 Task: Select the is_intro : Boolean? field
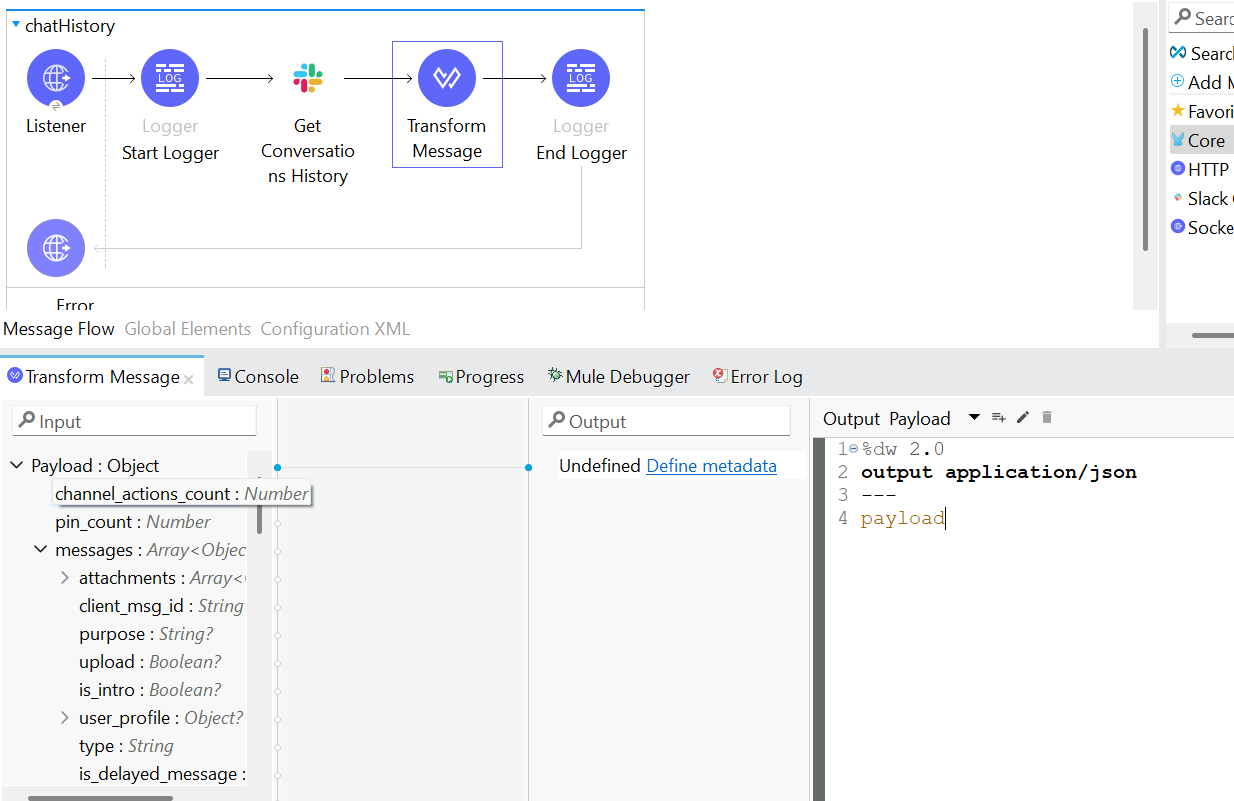[x=150, y=690]
